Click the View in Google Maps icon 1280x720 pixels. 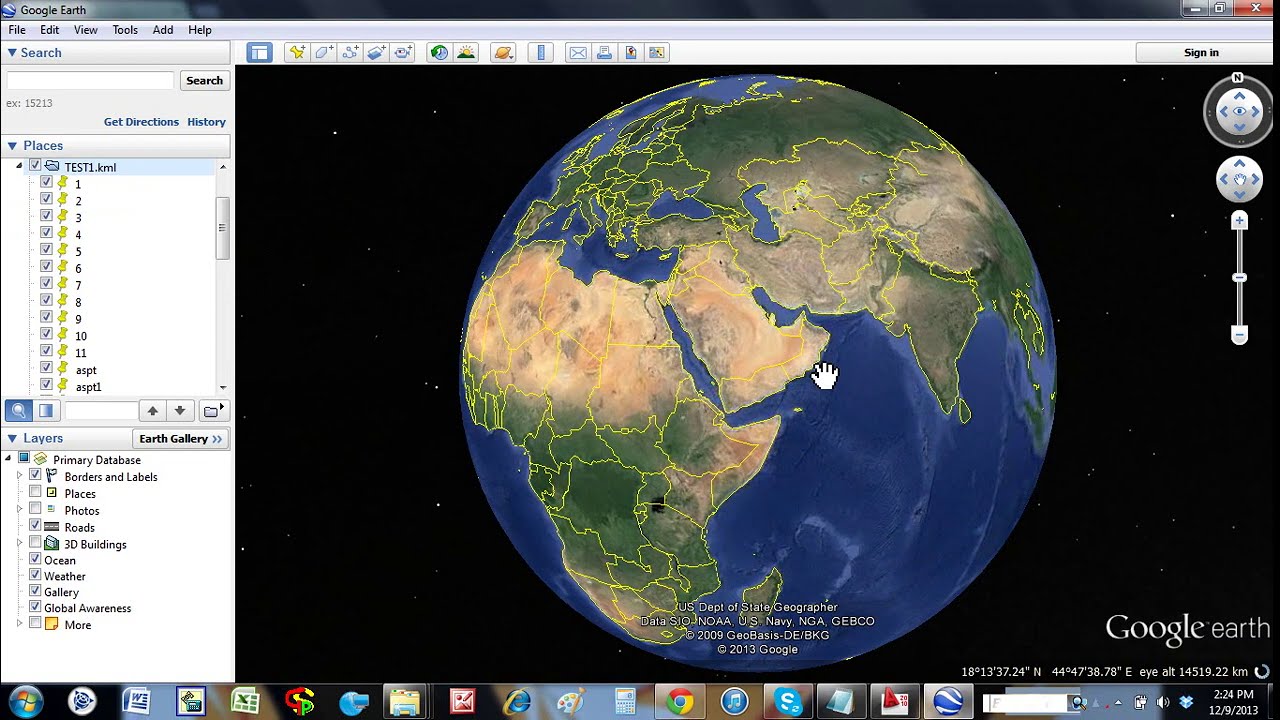tap(657, 53)
